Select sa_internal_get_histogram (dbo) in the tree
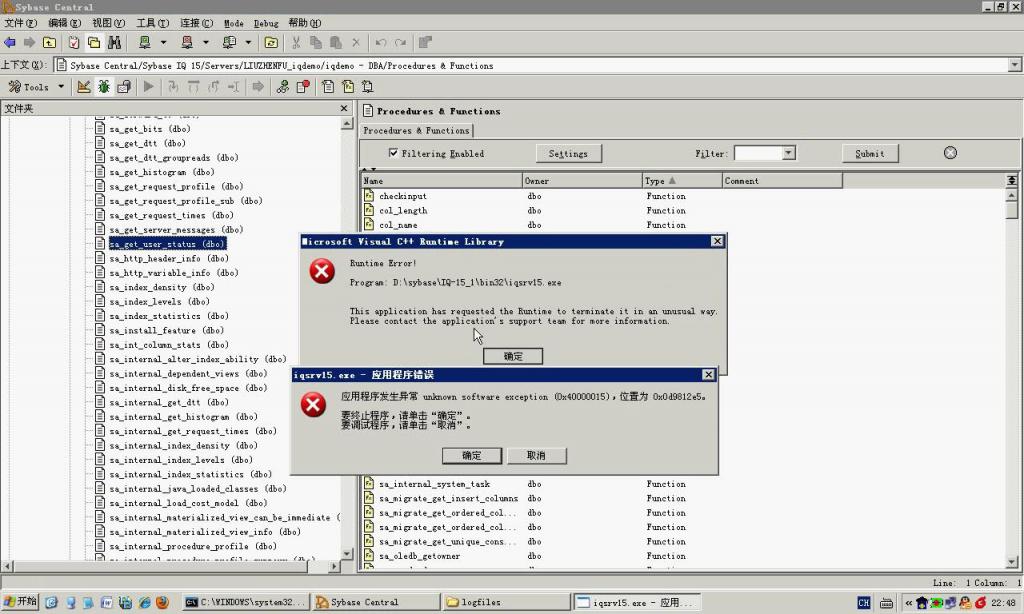 [x=184, y=417]
